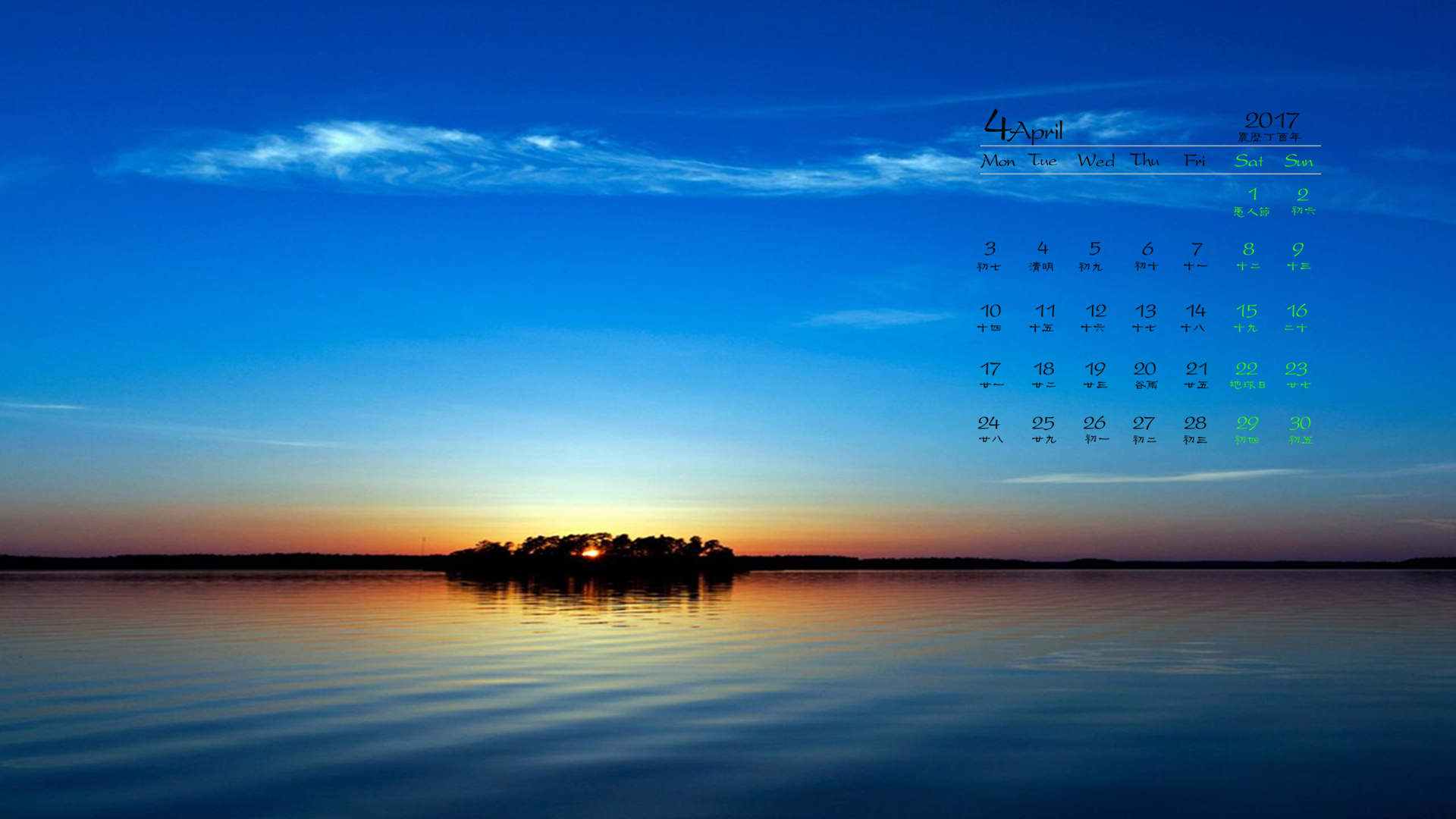Screen dimensions: 1456x819
Task: Select April 1 on the calendar
Action: [x=1251, y=202]
